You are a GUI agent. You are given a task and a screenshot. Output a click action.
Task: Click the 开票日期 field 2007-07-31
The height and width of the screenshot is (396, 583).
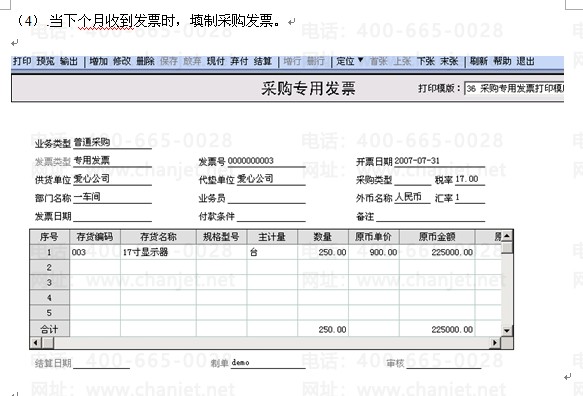click(x=439, y=161)
